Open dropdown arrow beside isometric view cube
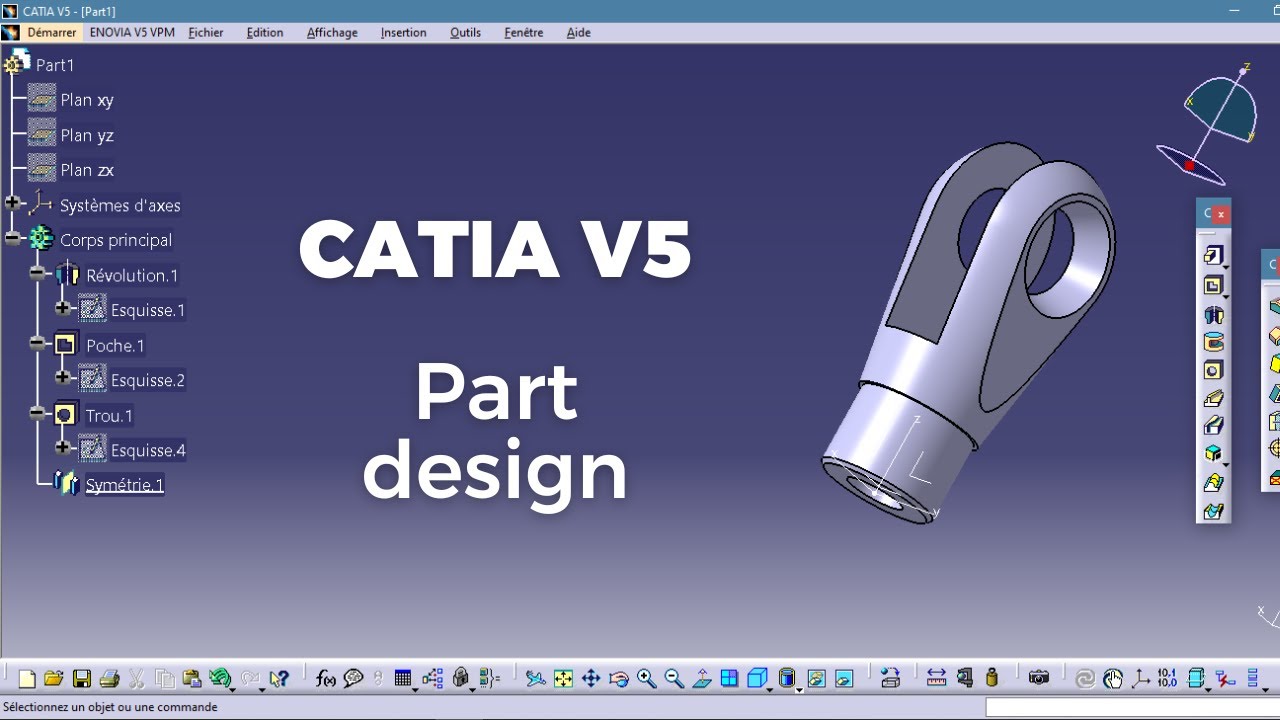The width and height of the screenshot is (1280, 720). (769, 689)
